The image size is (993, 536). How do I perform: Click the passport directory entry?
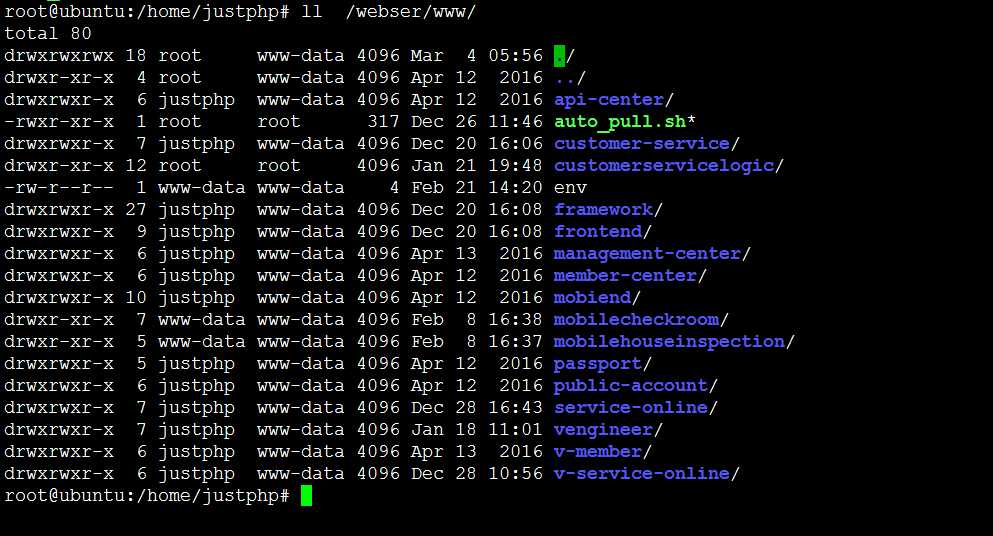coord(597,364)
